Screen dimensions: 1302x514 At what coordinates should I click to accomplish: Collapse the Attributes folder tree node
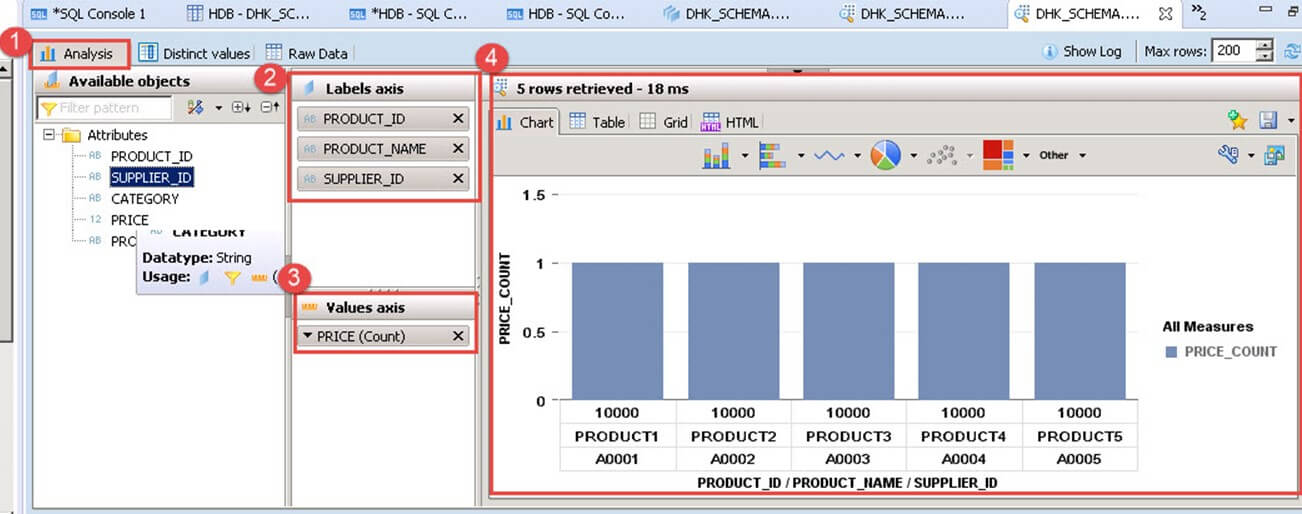pyautogui.click(x=49, y=135)
